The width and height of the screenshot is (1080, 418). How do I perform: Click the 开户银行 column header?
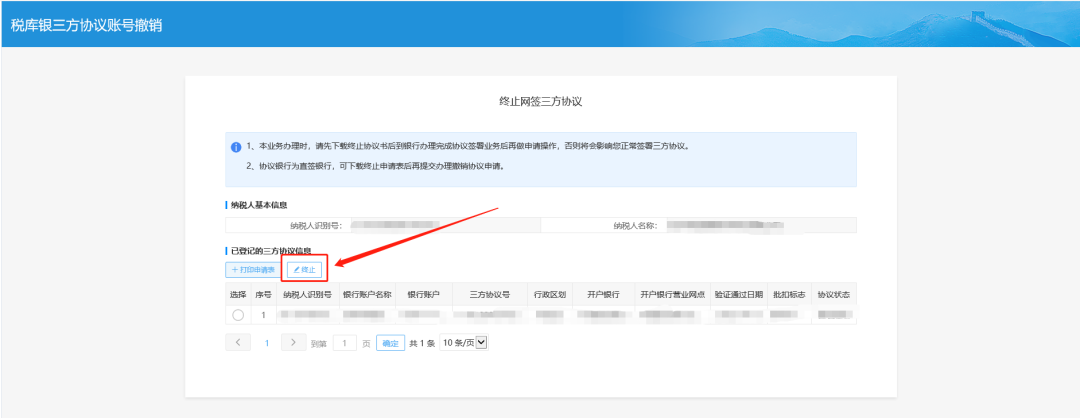[x=602, y=295]
